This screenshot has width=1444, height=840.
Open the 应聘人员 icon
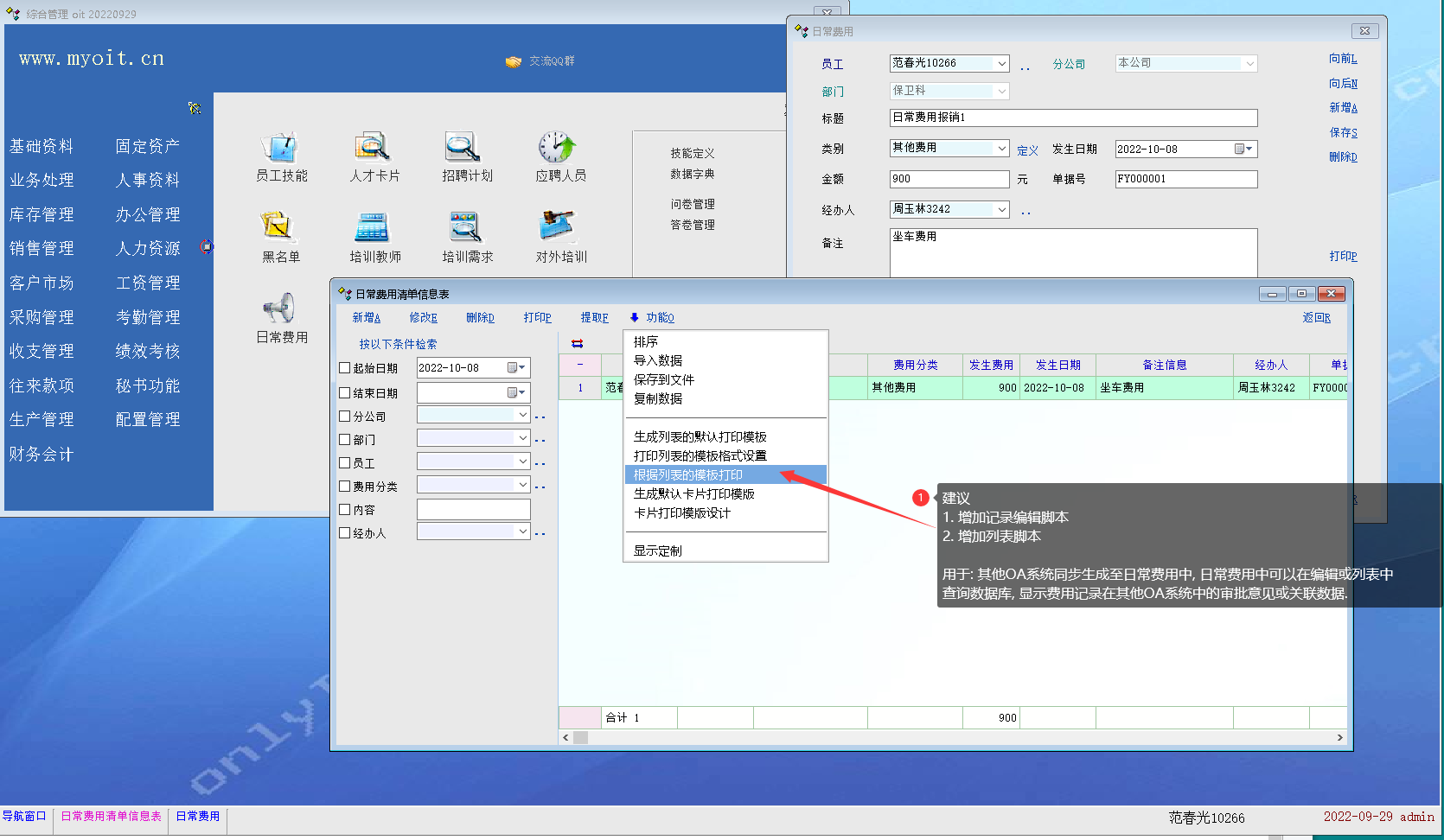[x=559, y=149]
